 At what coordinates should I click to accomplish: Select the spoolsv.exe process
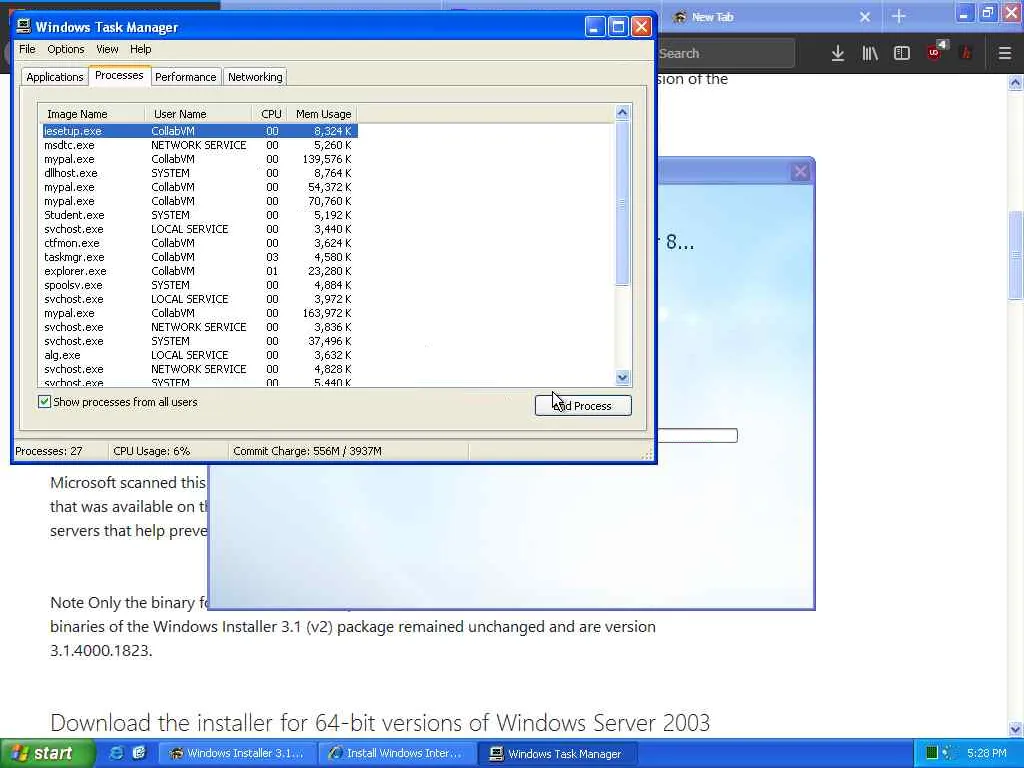[x=199, y=285]
